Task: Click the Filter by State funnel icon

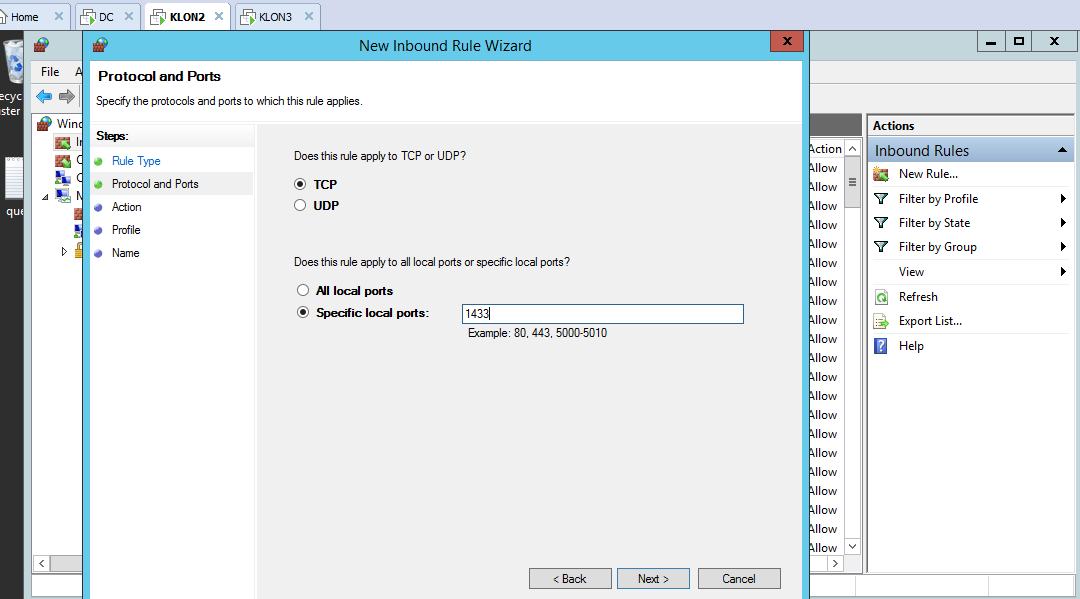Action: 881,223
